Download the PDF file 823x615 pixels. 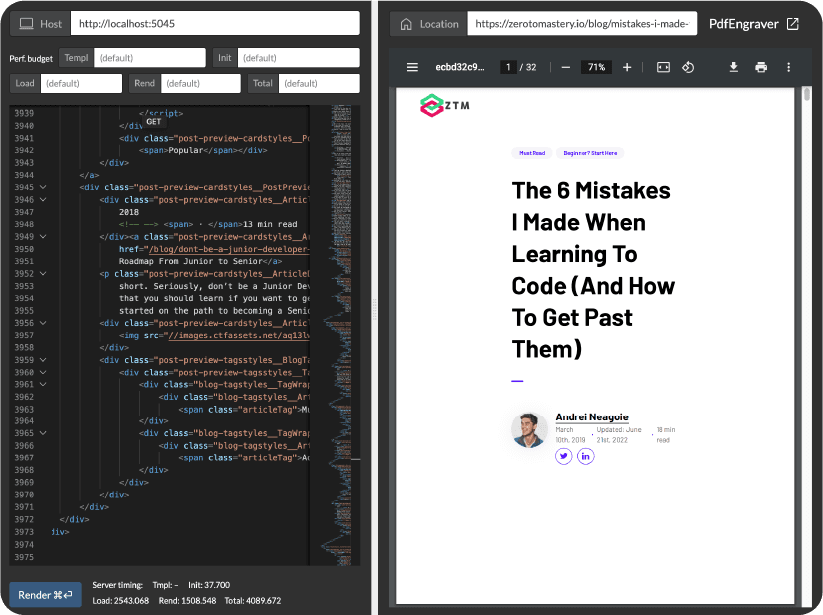pos(734,67)
